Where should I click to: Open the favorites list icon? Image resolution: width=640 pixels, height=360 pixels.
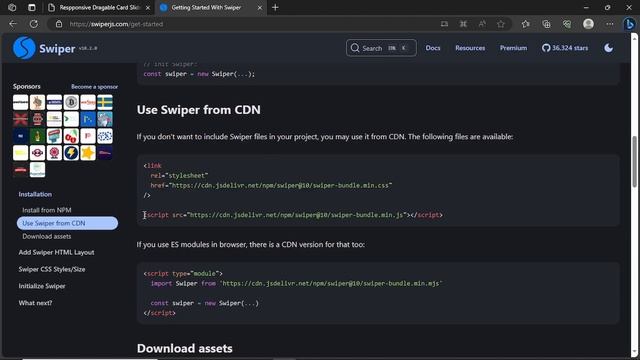click(x=526, y=24)
